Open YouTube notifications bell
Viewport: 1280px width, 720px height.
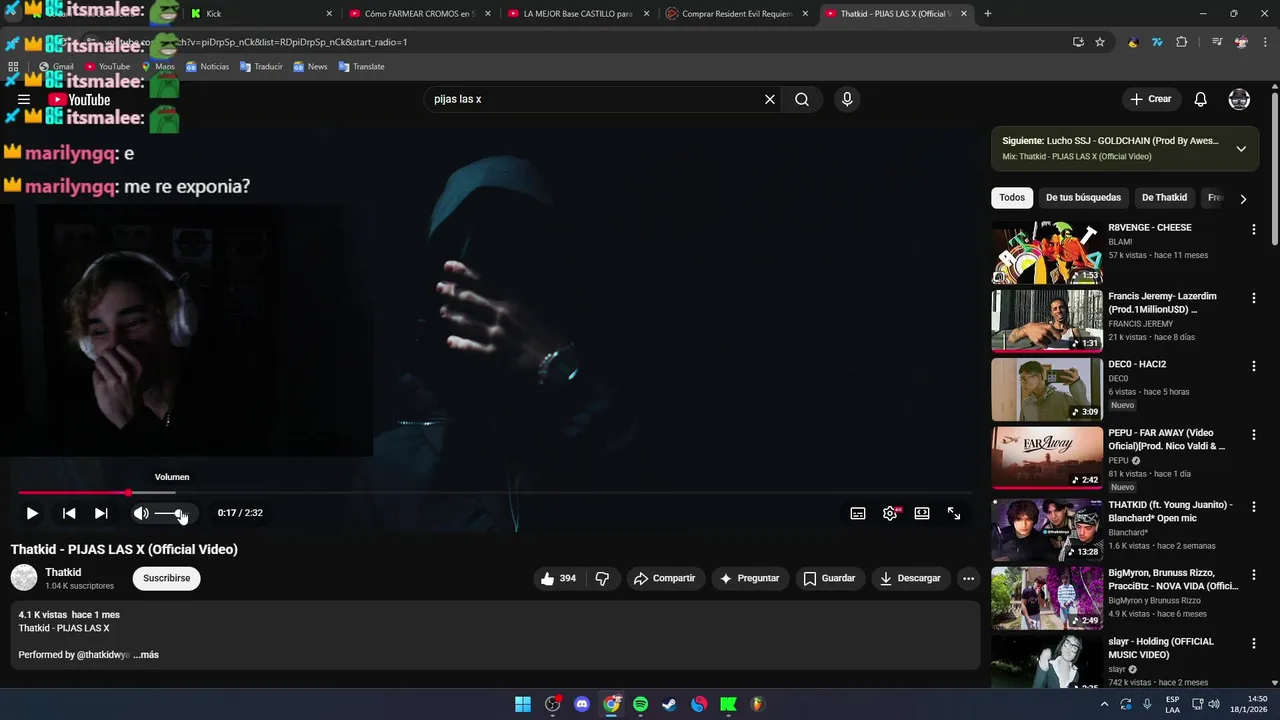(1201, 99)
